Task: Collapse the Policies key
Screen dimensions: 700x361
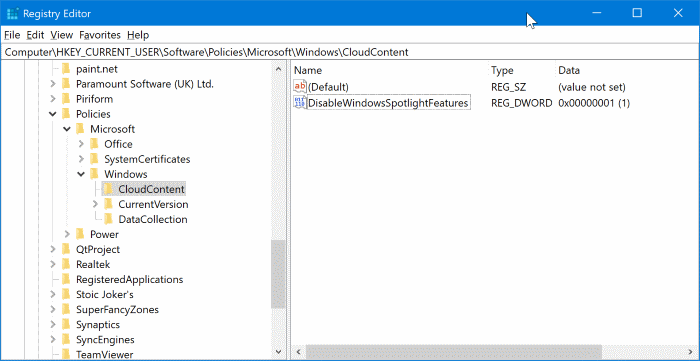Action: 53,114
